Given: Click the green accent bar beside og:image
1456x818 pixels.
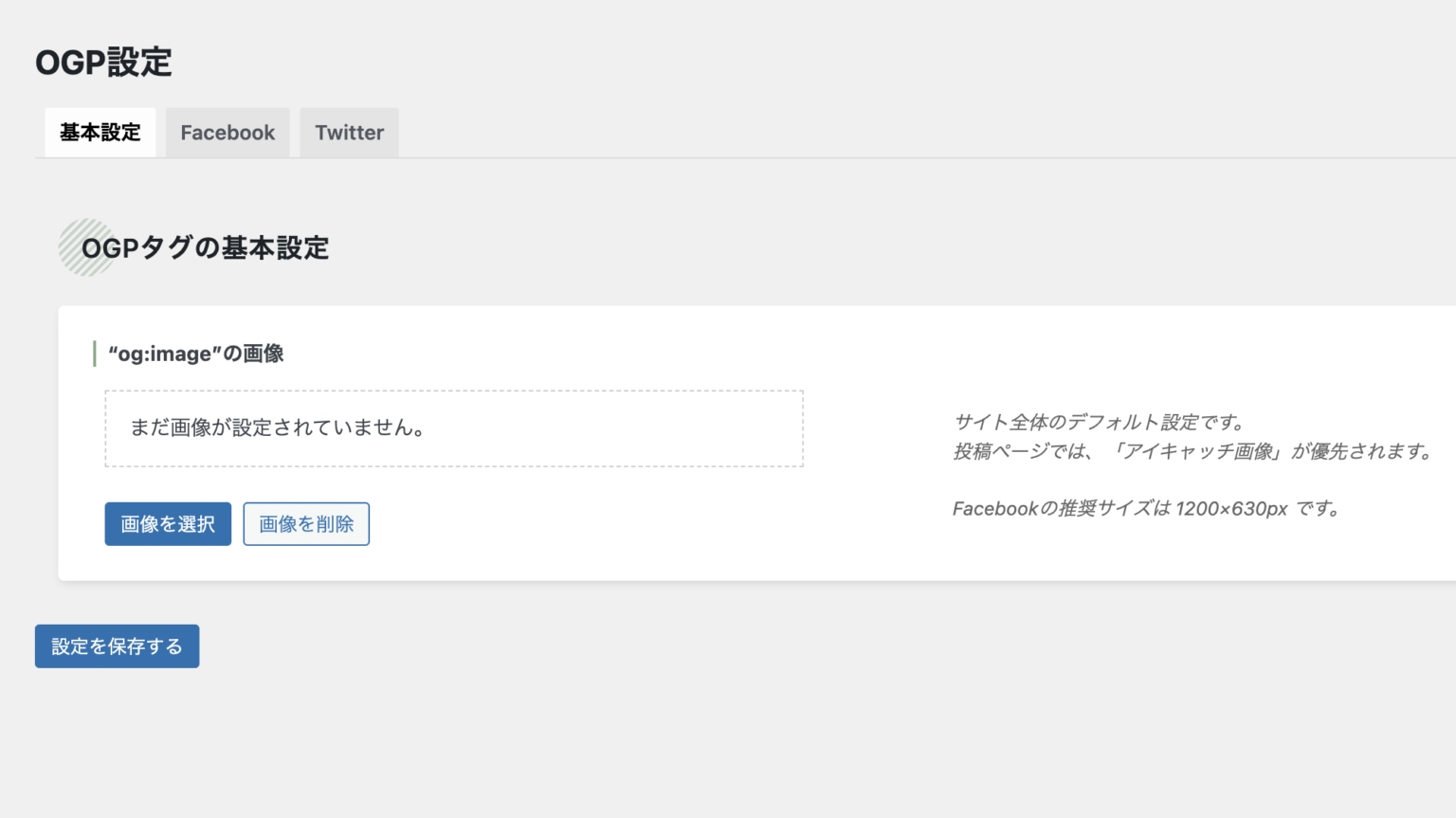Looking at the screenshot, I should pyautogui.click(x=94, y=353).
